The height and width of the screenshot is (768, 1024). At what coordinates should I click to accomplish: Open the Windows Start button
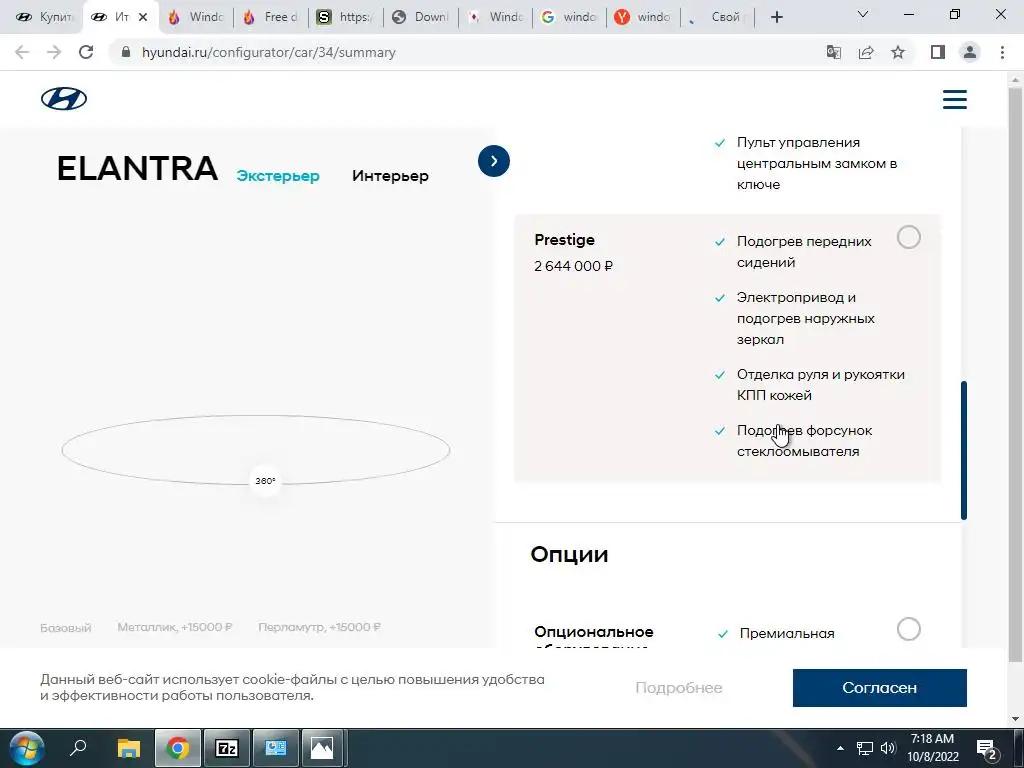point(25,748)
